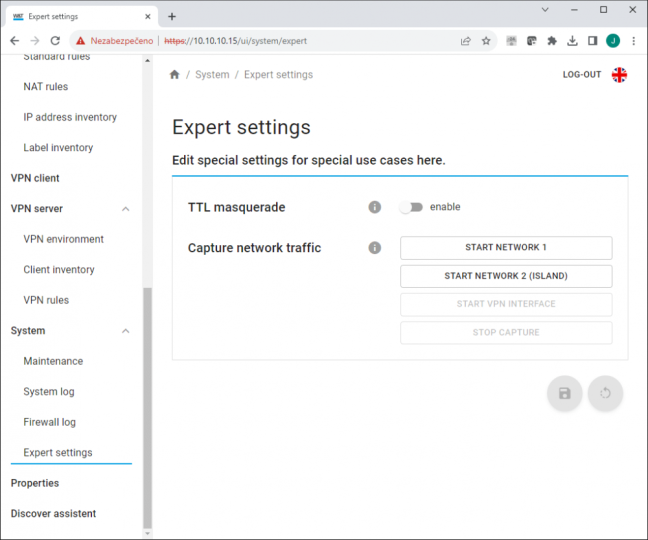The image size is (648, 540).
Task: Click LOG-OUT link
Action: (581, 75)
